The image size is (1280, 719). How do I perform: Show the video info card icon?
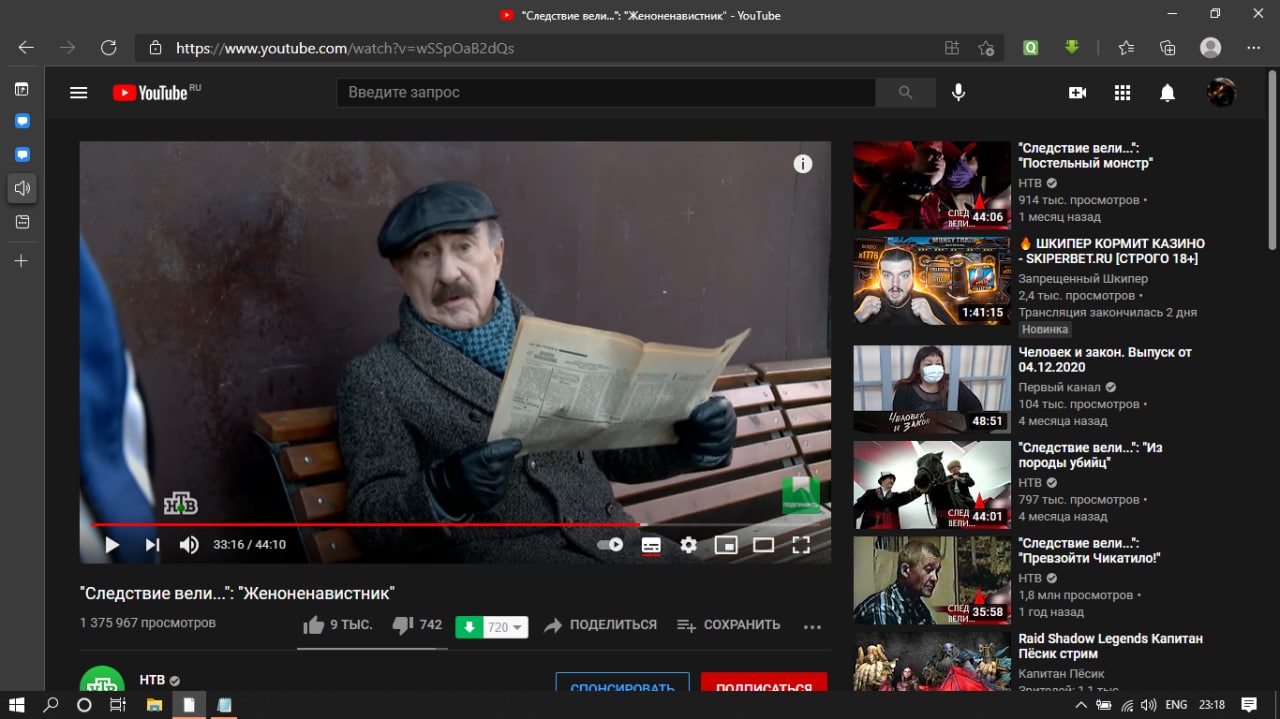pyautogui.click(x=803, y=164)
